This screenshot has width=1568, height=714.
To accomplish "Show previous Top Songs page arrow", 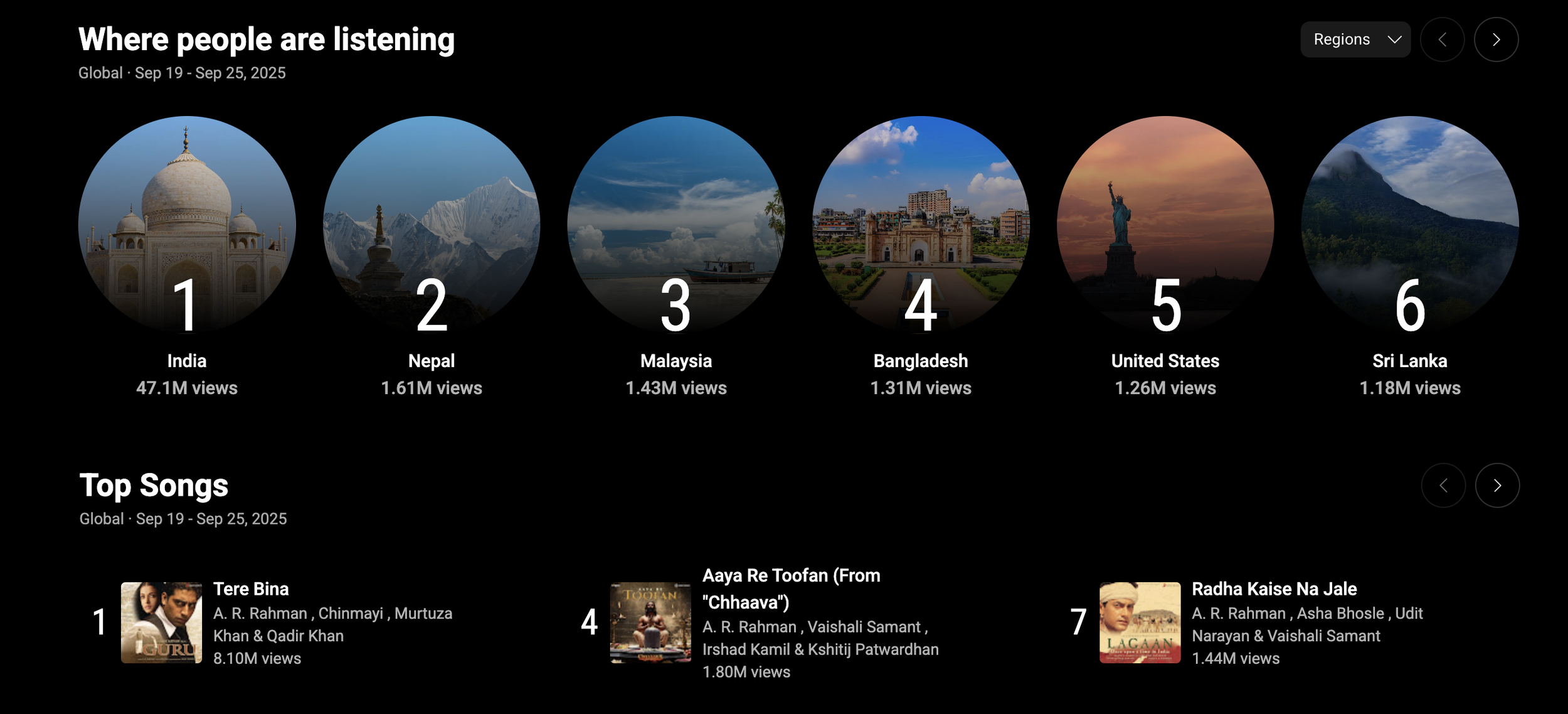I will pyautogui.click(x=1443, y=485).
